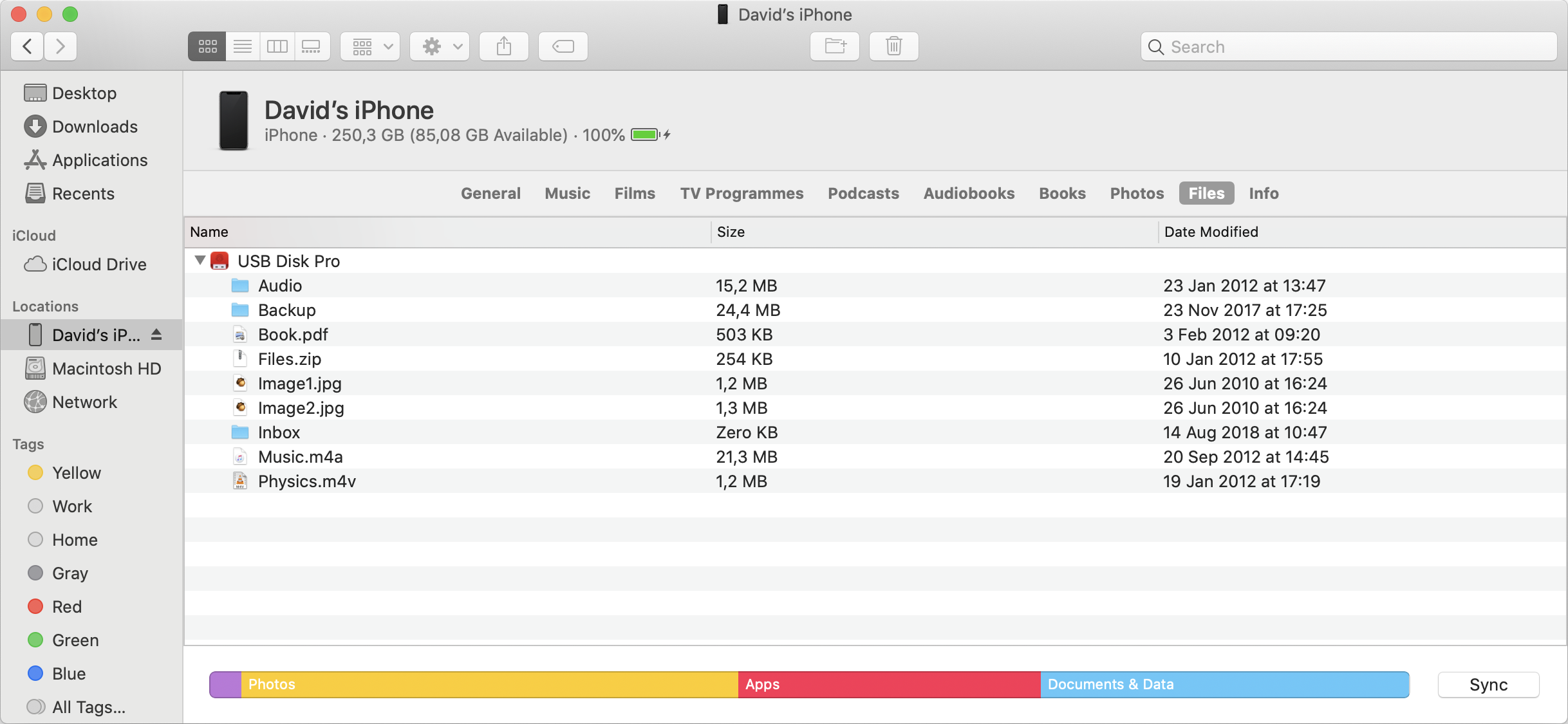Switch to the Podcasts tab

[863, 193]
